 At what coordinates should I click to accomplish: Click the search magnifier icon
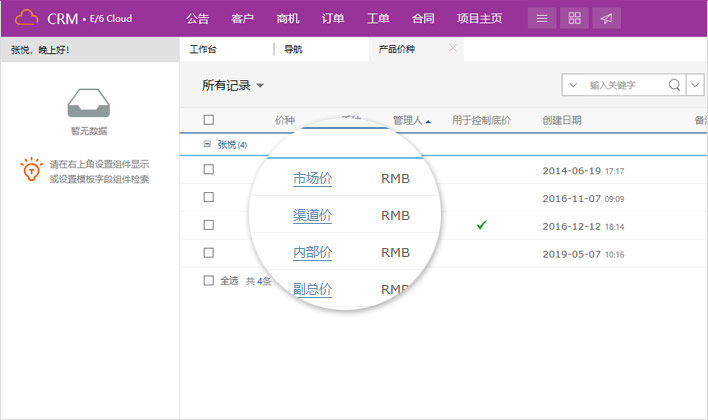674,85
